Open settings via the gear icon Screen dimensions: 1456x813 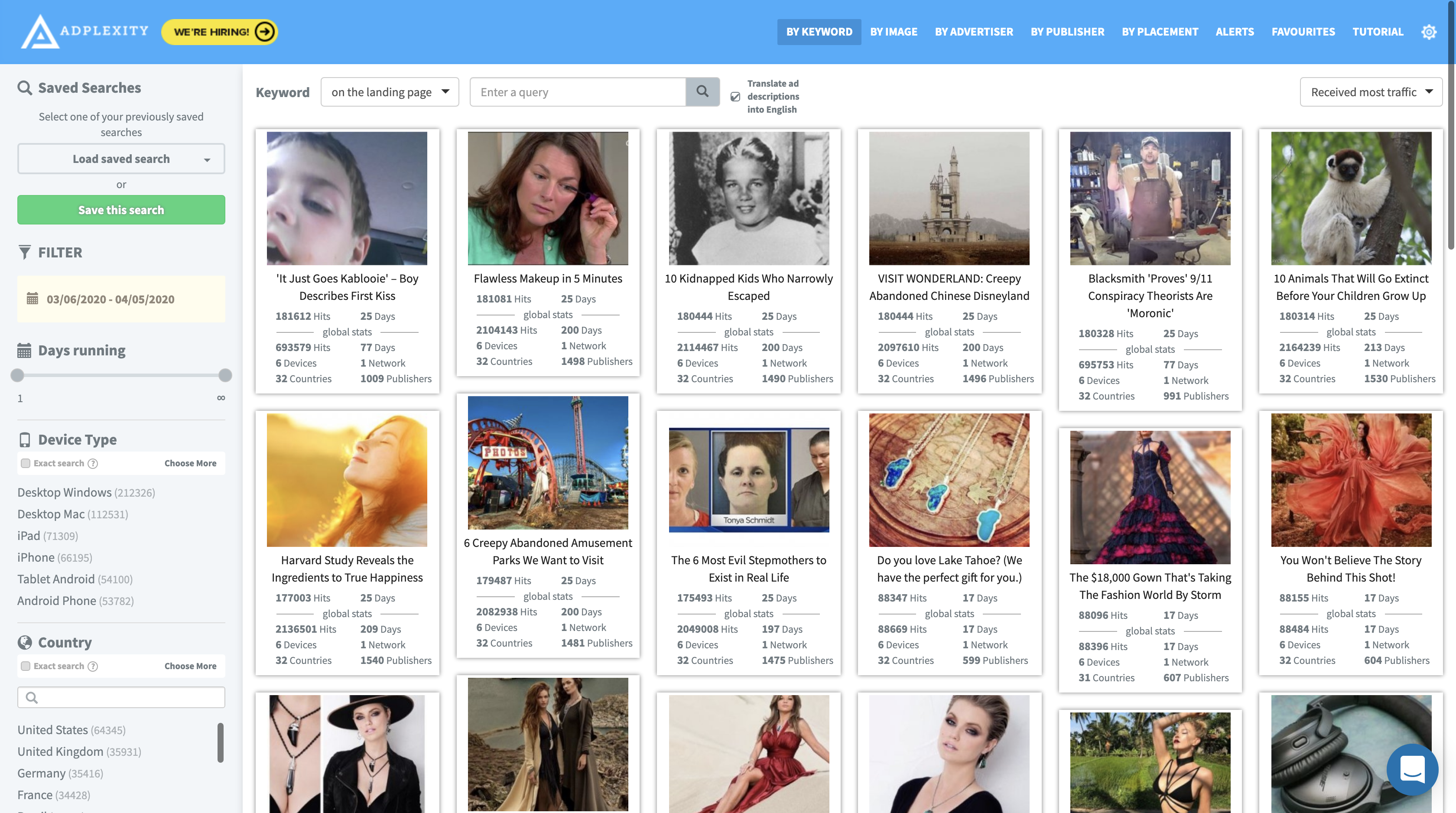[x=1428, y=32]
